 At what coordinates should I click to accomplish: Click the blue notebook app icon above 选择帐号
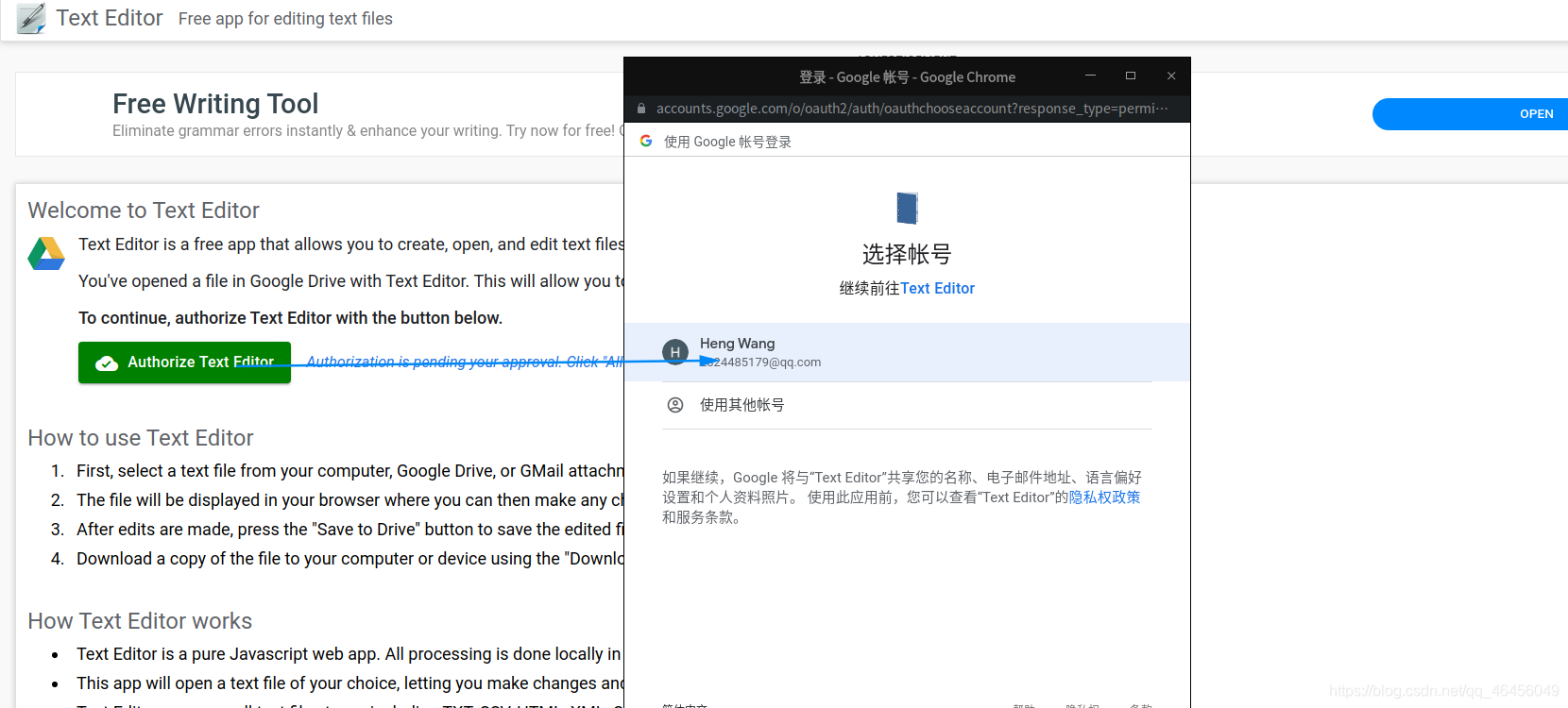(x=907, y=208)
